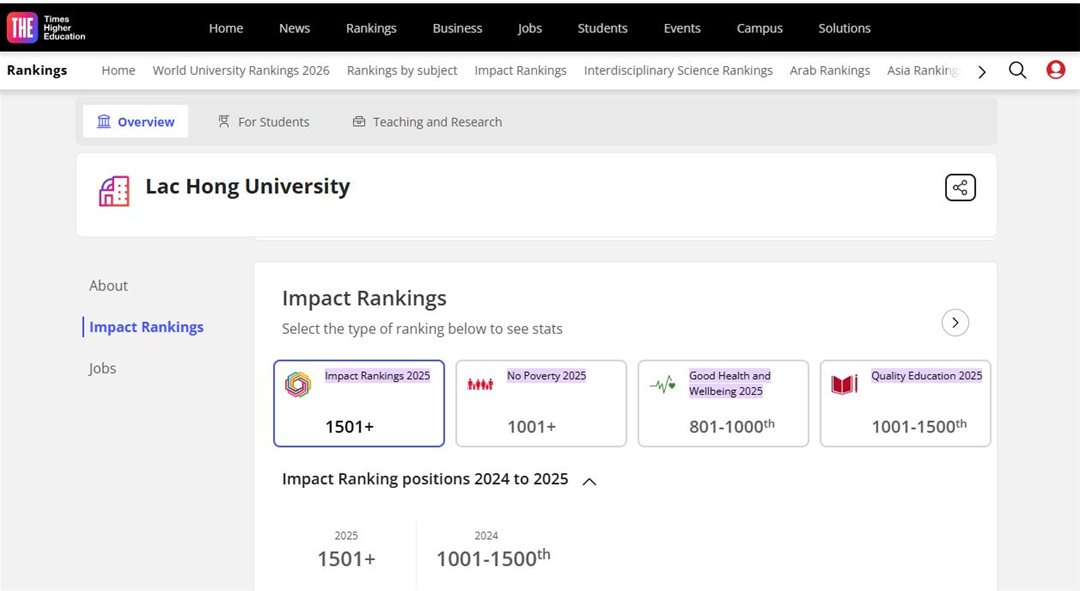Screen dimensions: 1080x591
Task: Click 'Select the type of ranking' text
Action: pyautogui.click(x=422, y=329)
